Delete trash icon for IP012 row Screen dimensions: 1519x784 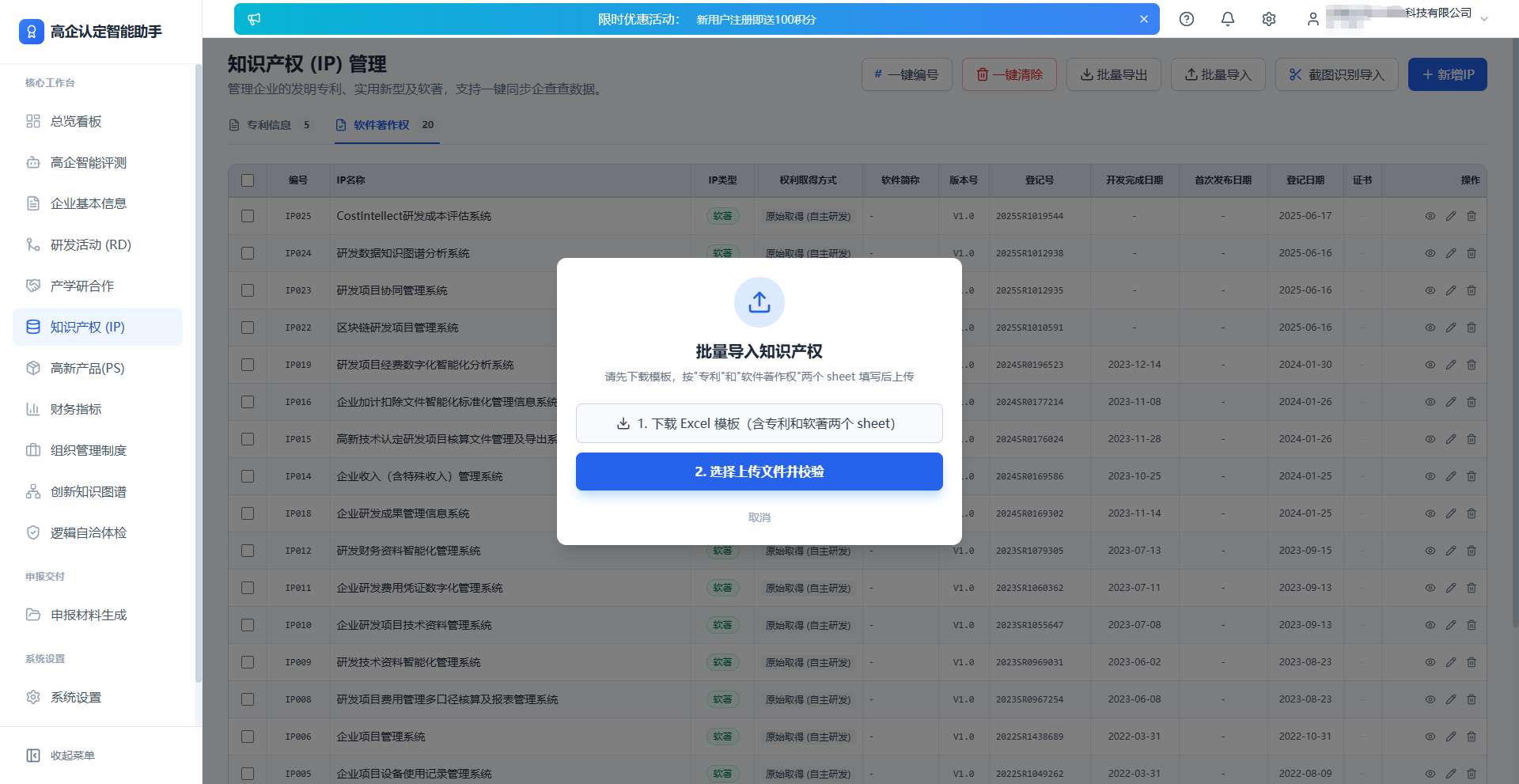tap(1472, 551)
